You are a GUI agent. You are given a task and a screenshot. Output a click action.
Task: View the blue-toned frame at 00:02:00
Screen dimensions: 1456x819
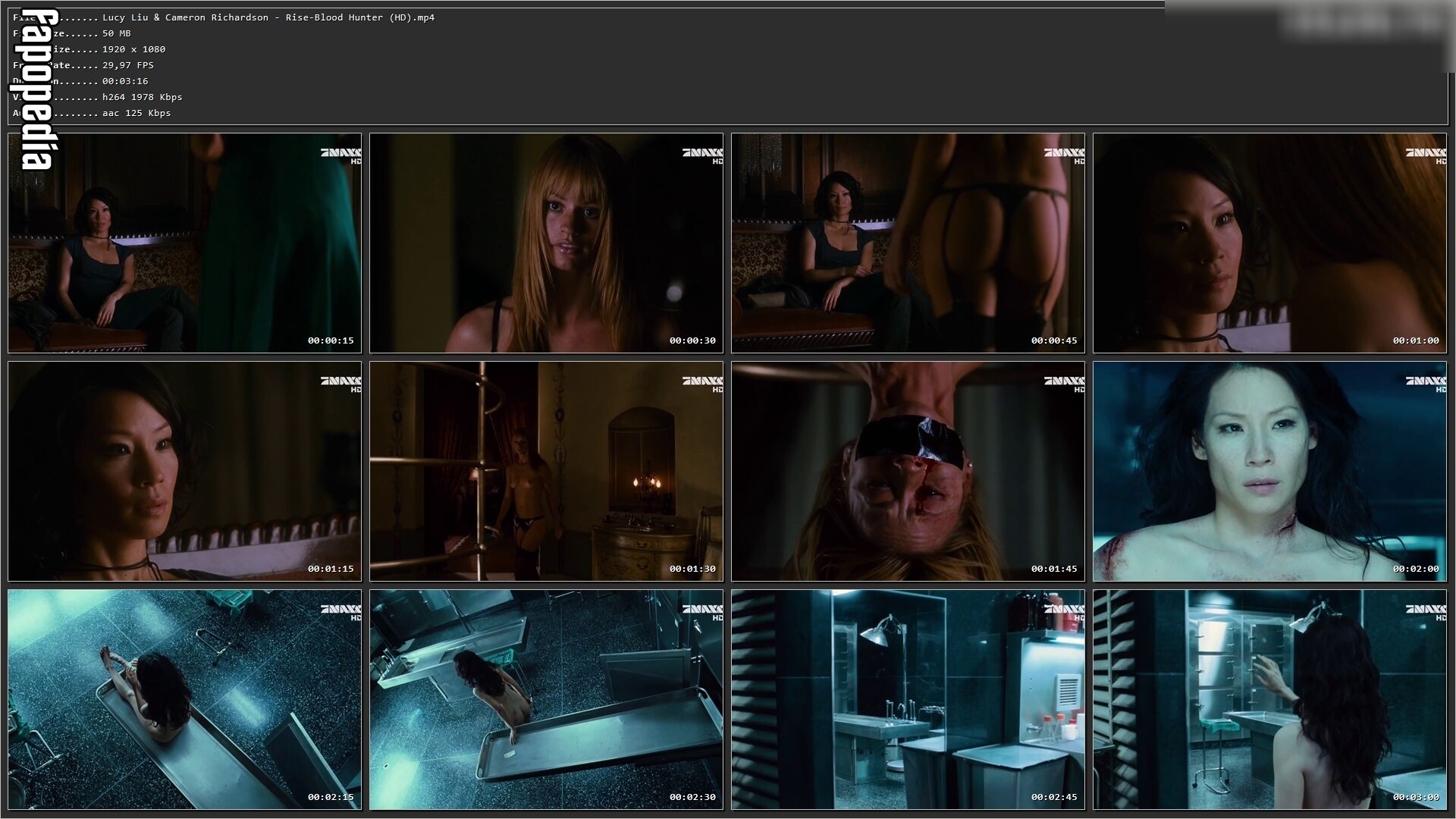(1269, 472)
